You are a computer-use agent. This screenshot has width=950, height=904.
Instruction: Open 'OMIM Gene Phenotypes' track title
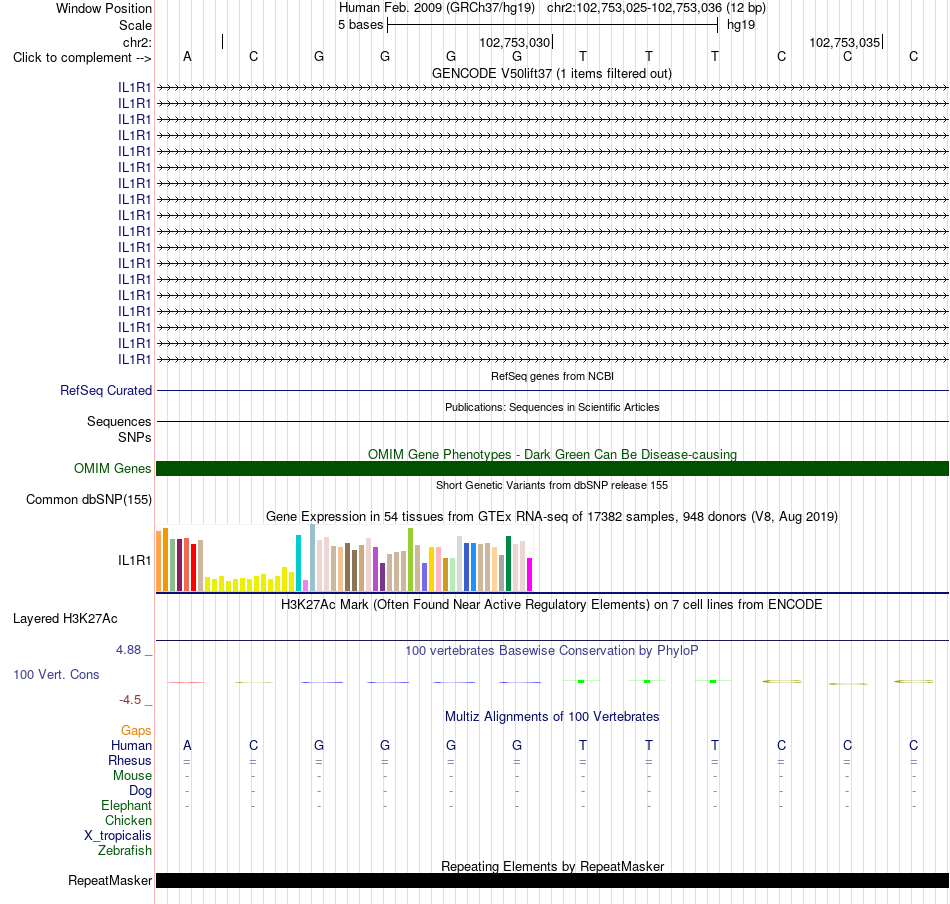(x=552, y=454)
